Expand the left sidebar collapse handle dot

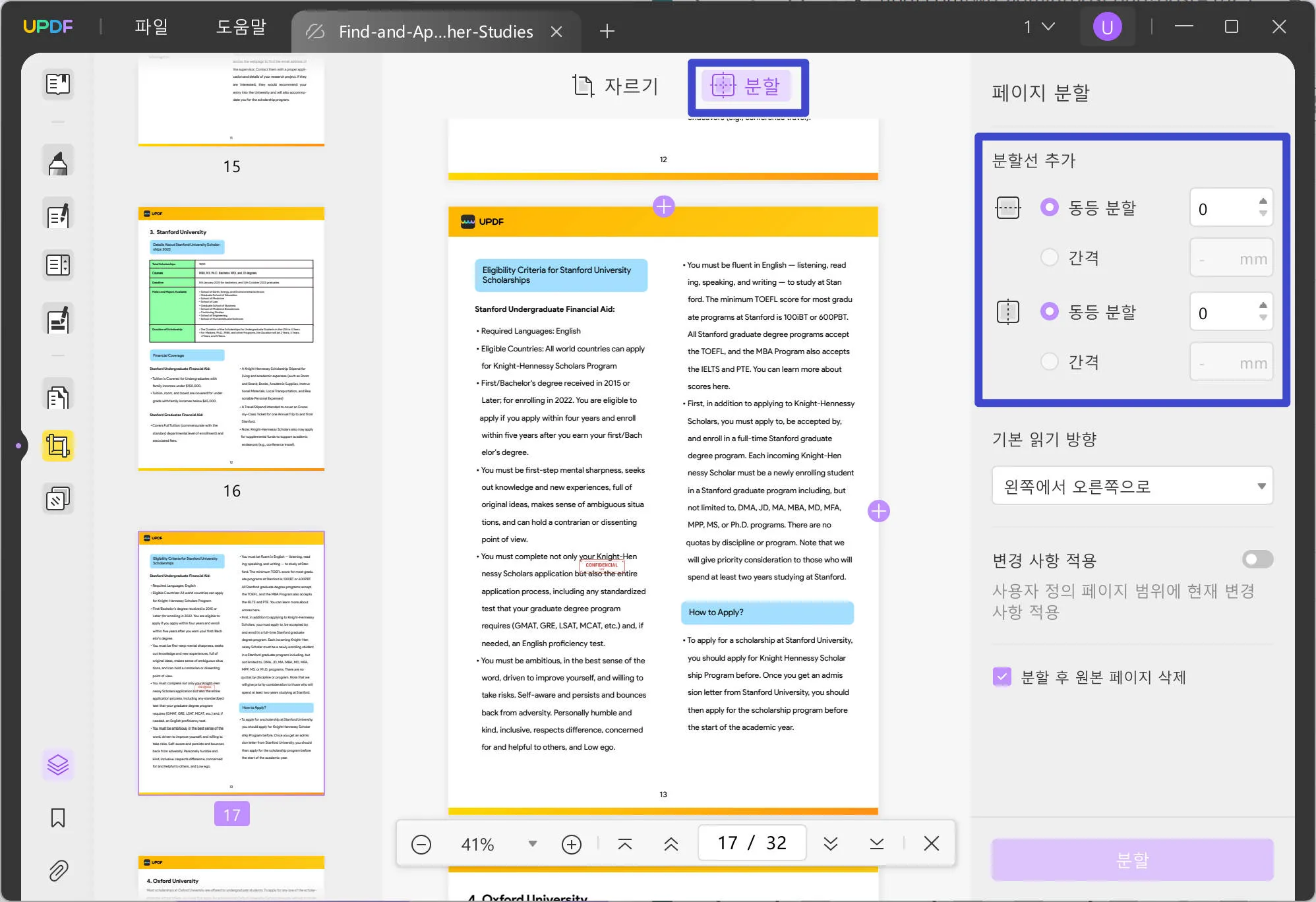[x=18, y=446]
